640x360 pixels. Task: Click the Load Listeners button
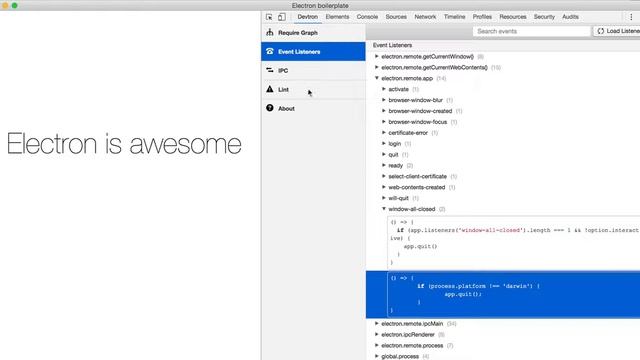[x=617, y=31]
